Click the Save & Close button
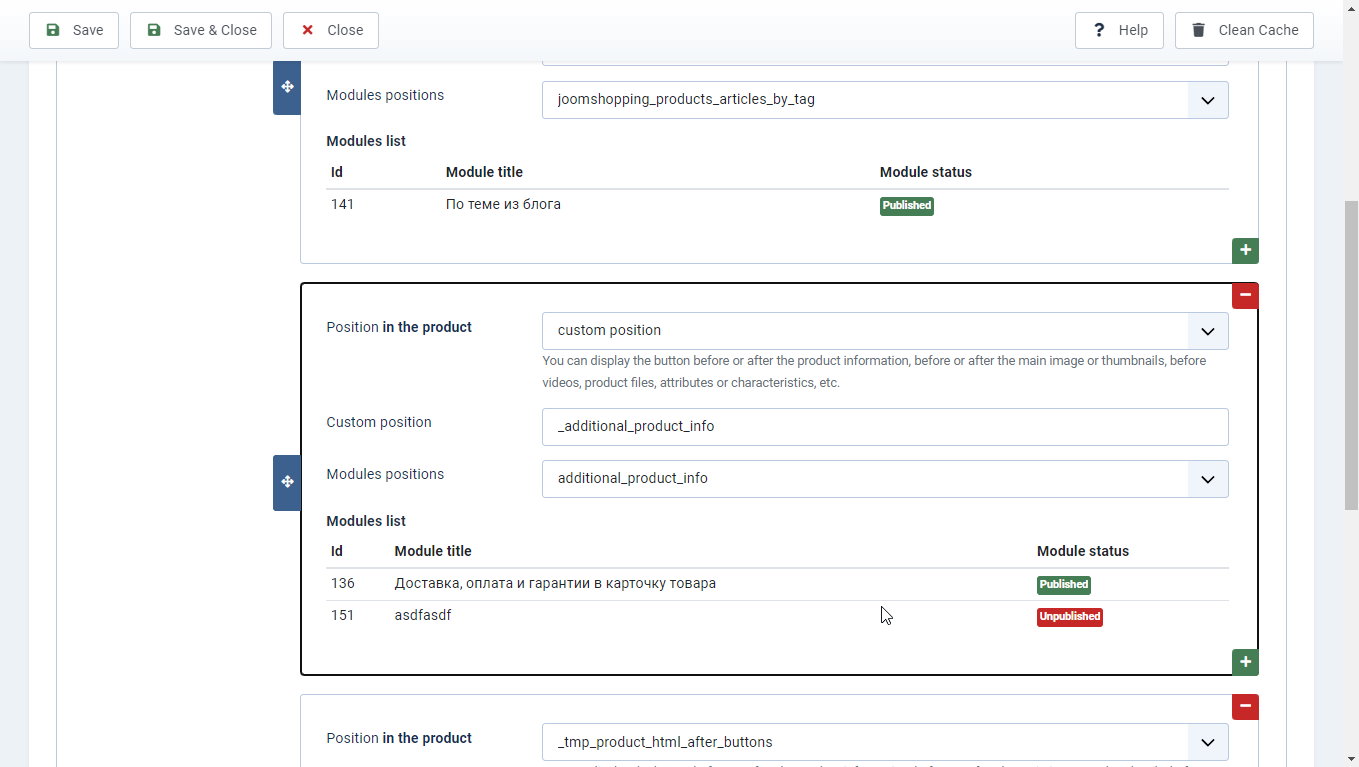This screenshot has height=767, width=1359. (x=200, y=29)
